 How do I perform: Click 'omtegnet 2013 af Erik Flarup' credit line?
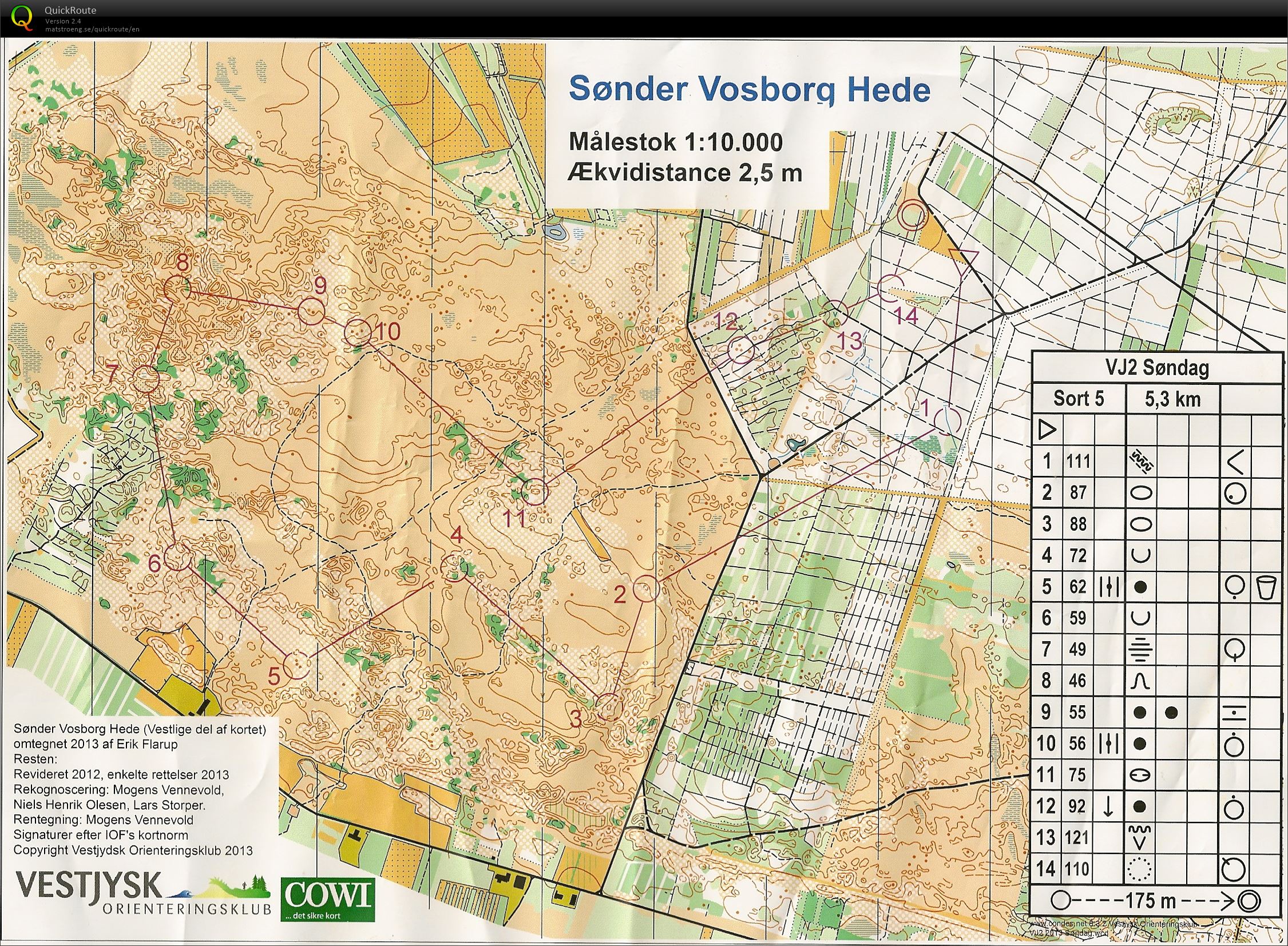tap(96, 745)
